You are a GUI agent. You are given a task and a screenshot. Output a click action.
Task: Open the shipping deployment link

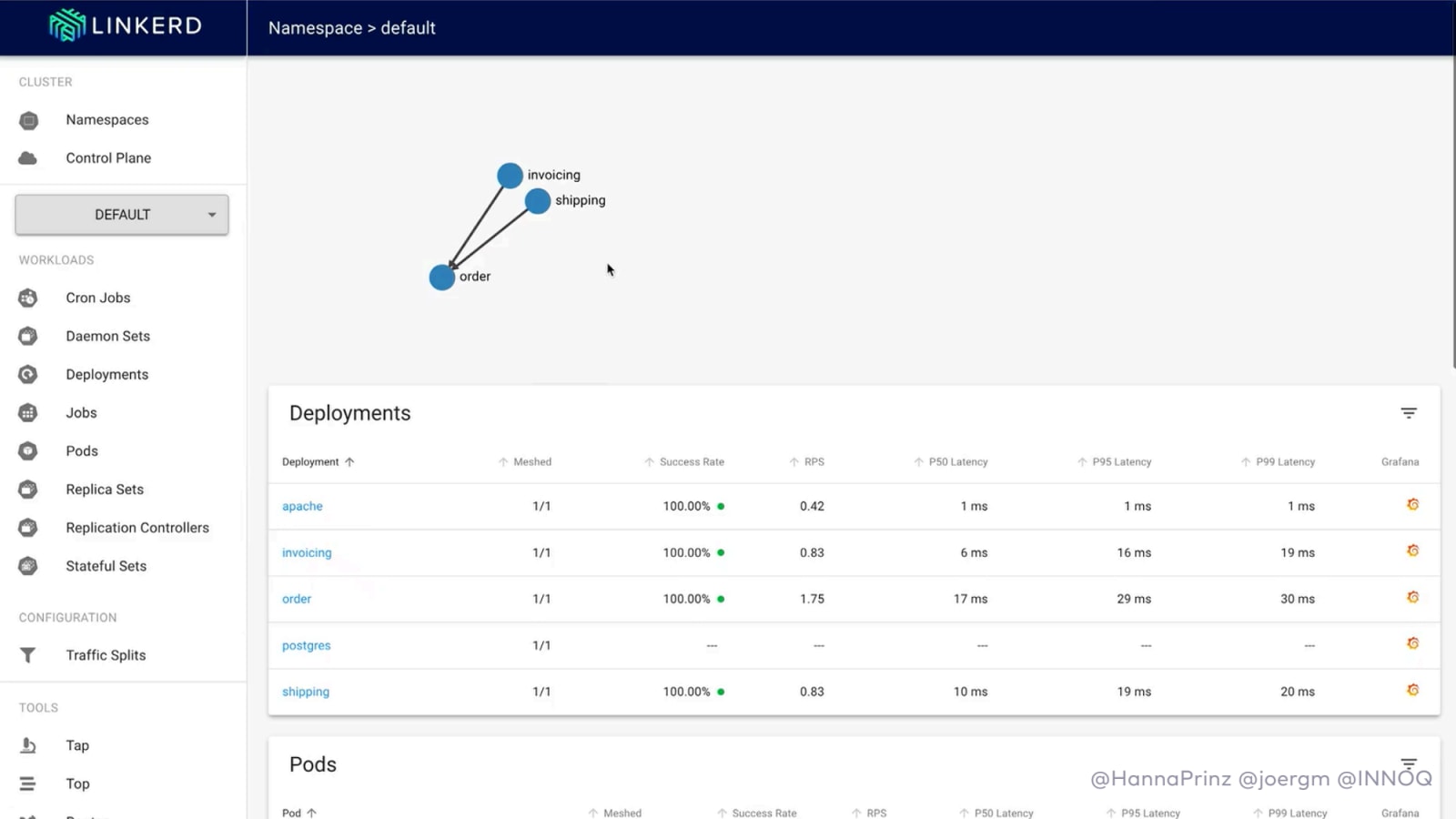306,692
